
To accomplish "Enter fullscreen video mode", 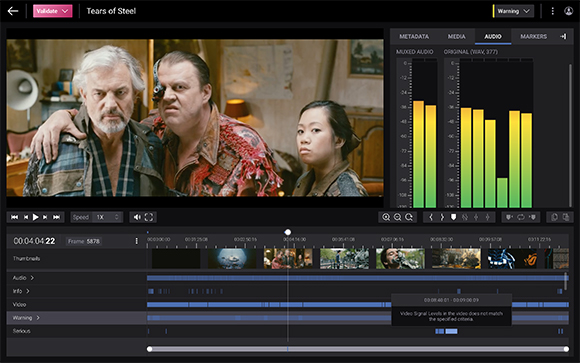I will tap(149, 217).
